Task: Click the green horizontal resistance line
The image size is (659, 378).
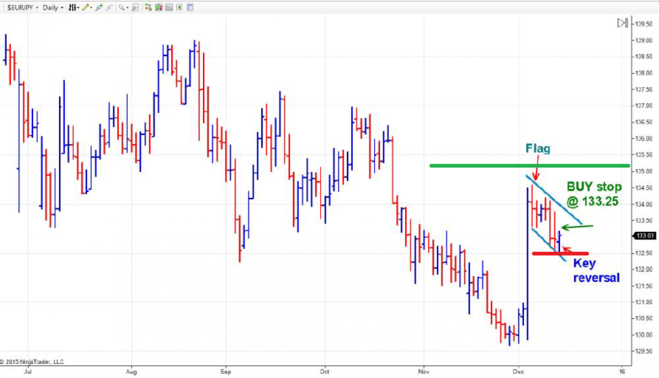Action: (x=530, y=166)
